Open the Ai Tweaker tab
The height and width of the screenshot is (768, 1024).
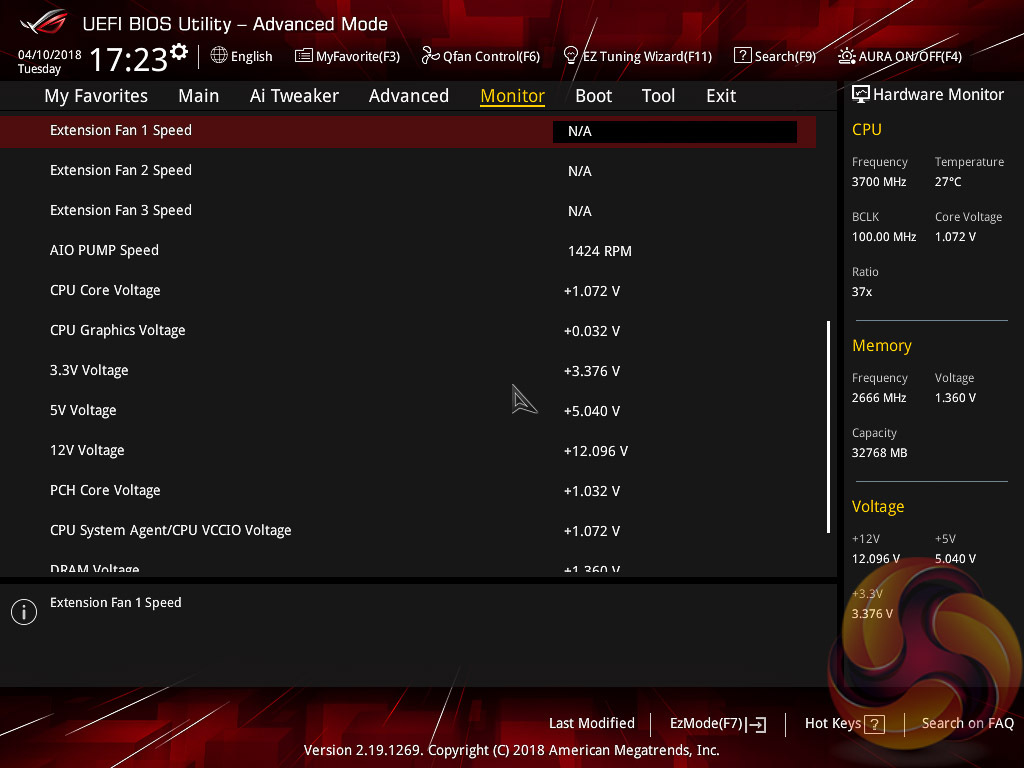coord(294,96)
